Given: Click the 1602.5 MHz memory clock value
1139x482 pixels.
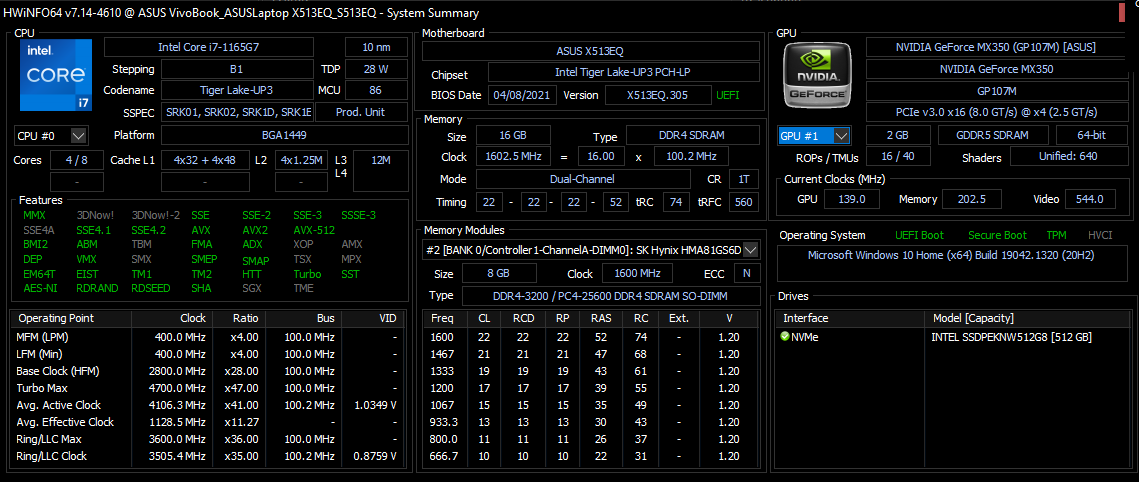Looking at the screenshot, I should [513, 157].
